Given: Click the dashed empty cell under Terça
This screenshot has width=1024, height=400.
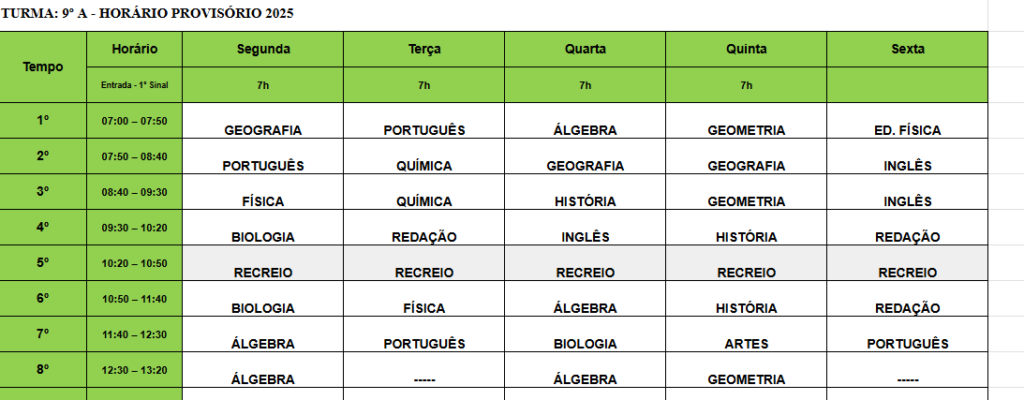Looking at the screenshot, I should (424, 370).
